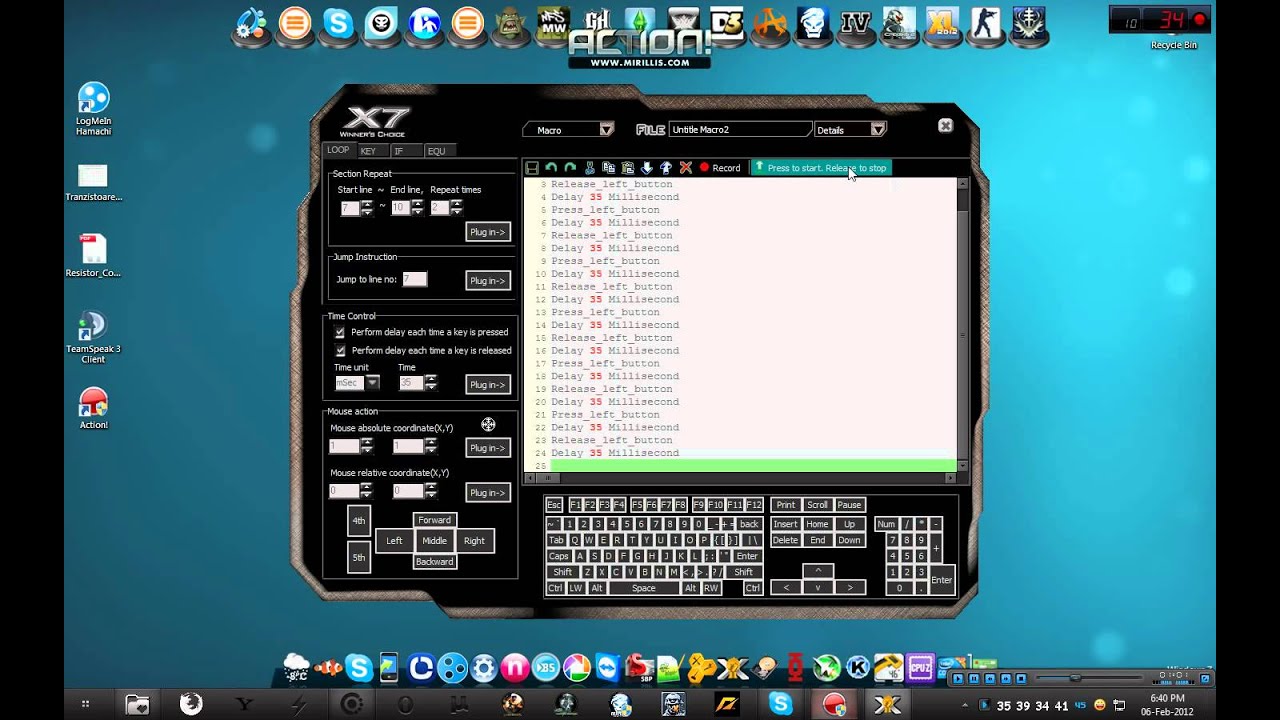Start recording with the Record button
1280x720 pixels.
(x=720, y=168)
